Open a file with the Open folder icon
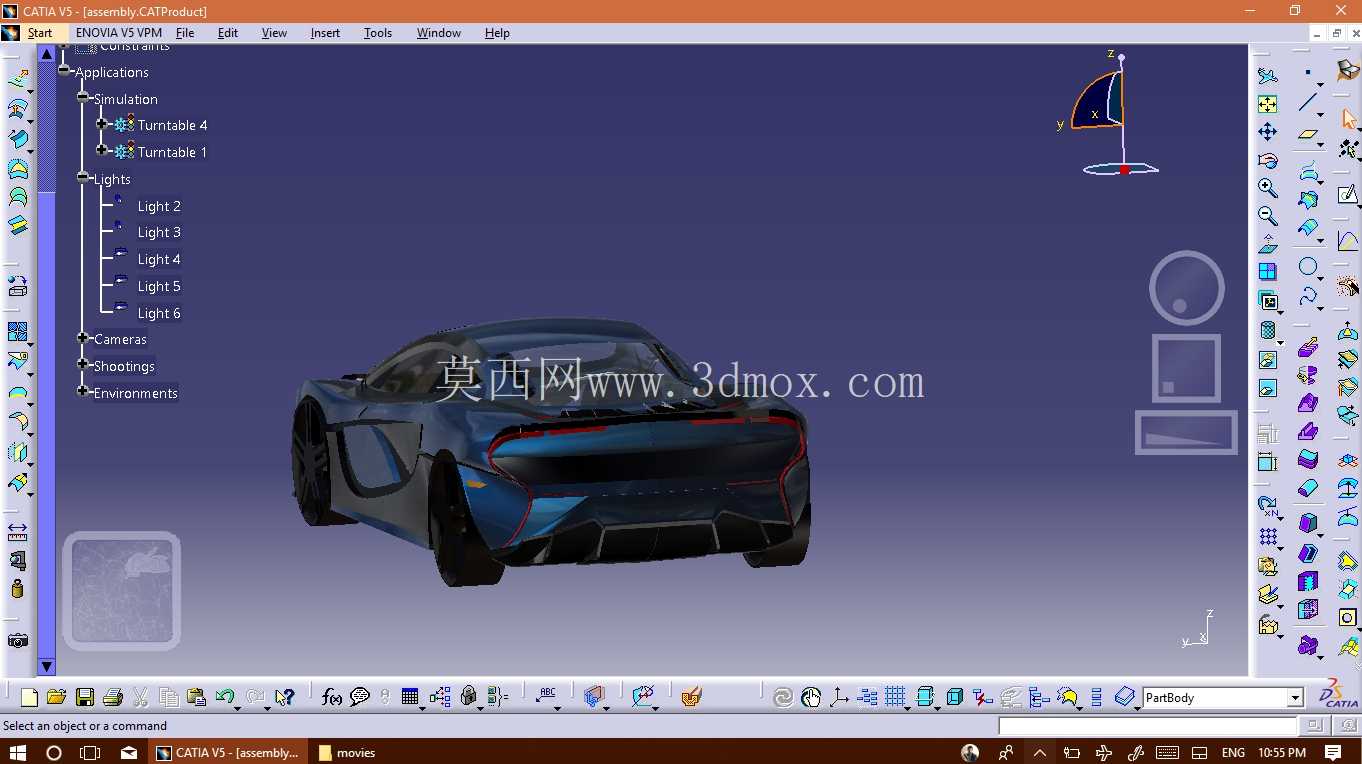The image size is (1362, 764). click(x=56, y=697)
